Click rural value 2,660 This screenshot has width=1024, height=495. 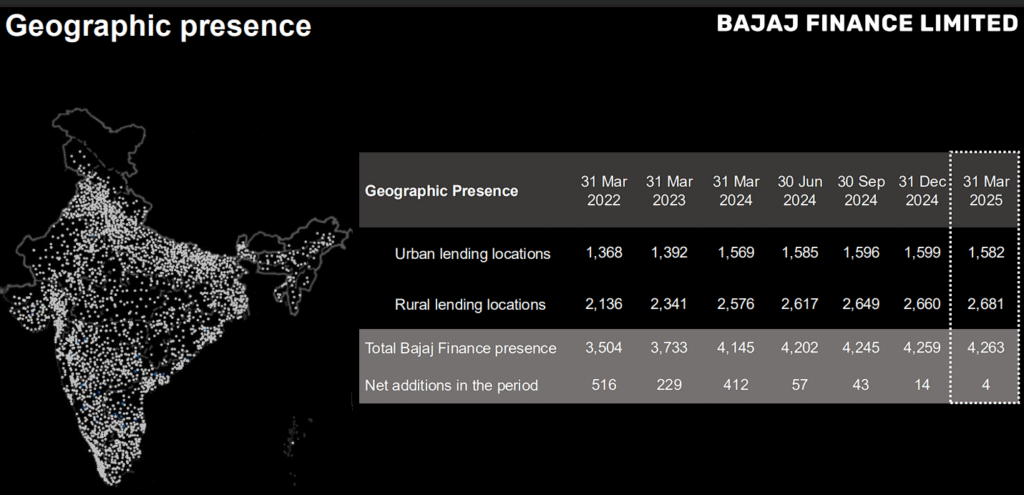click(922, 304)
